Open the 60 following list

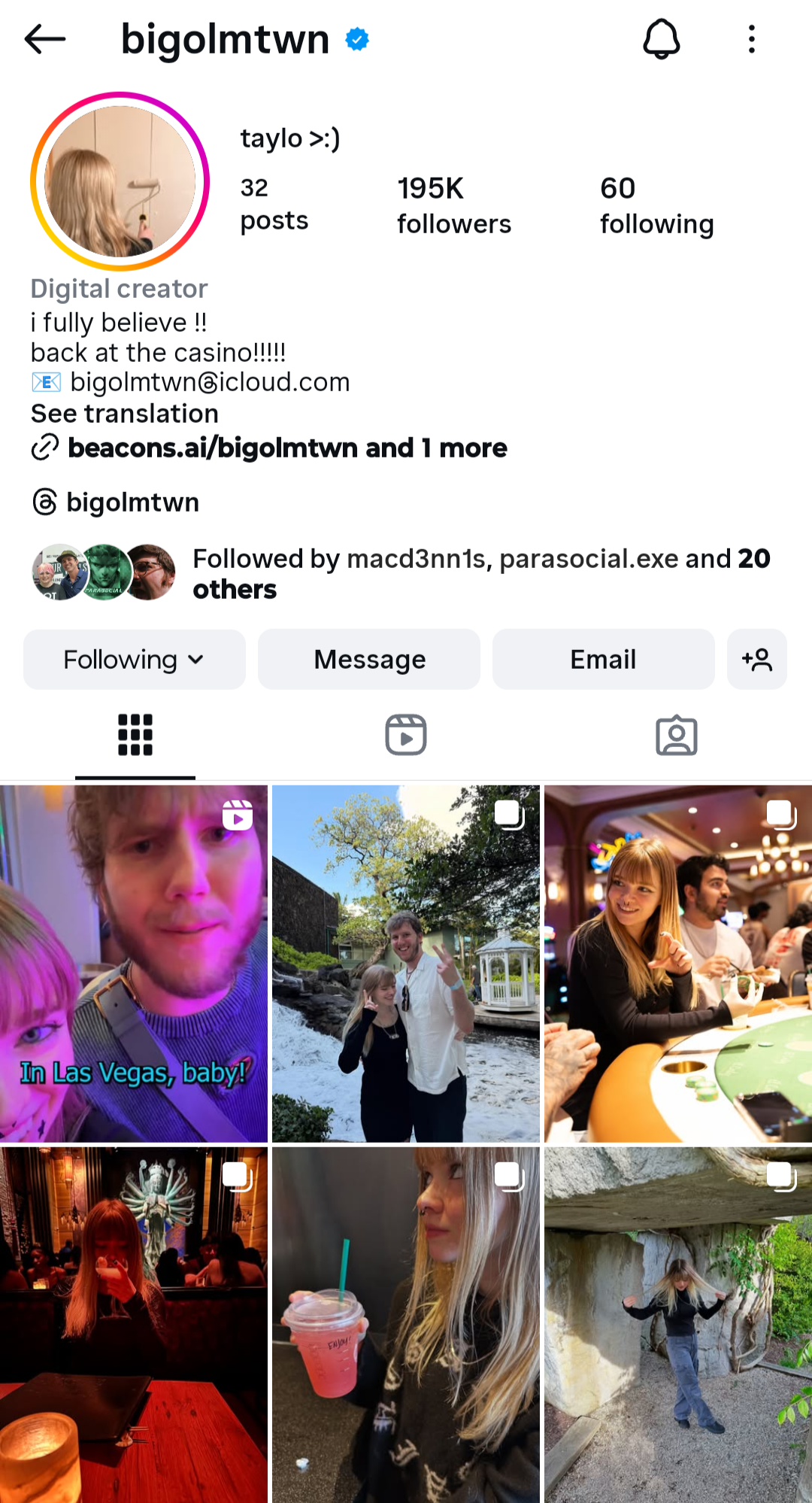(657, 205)
